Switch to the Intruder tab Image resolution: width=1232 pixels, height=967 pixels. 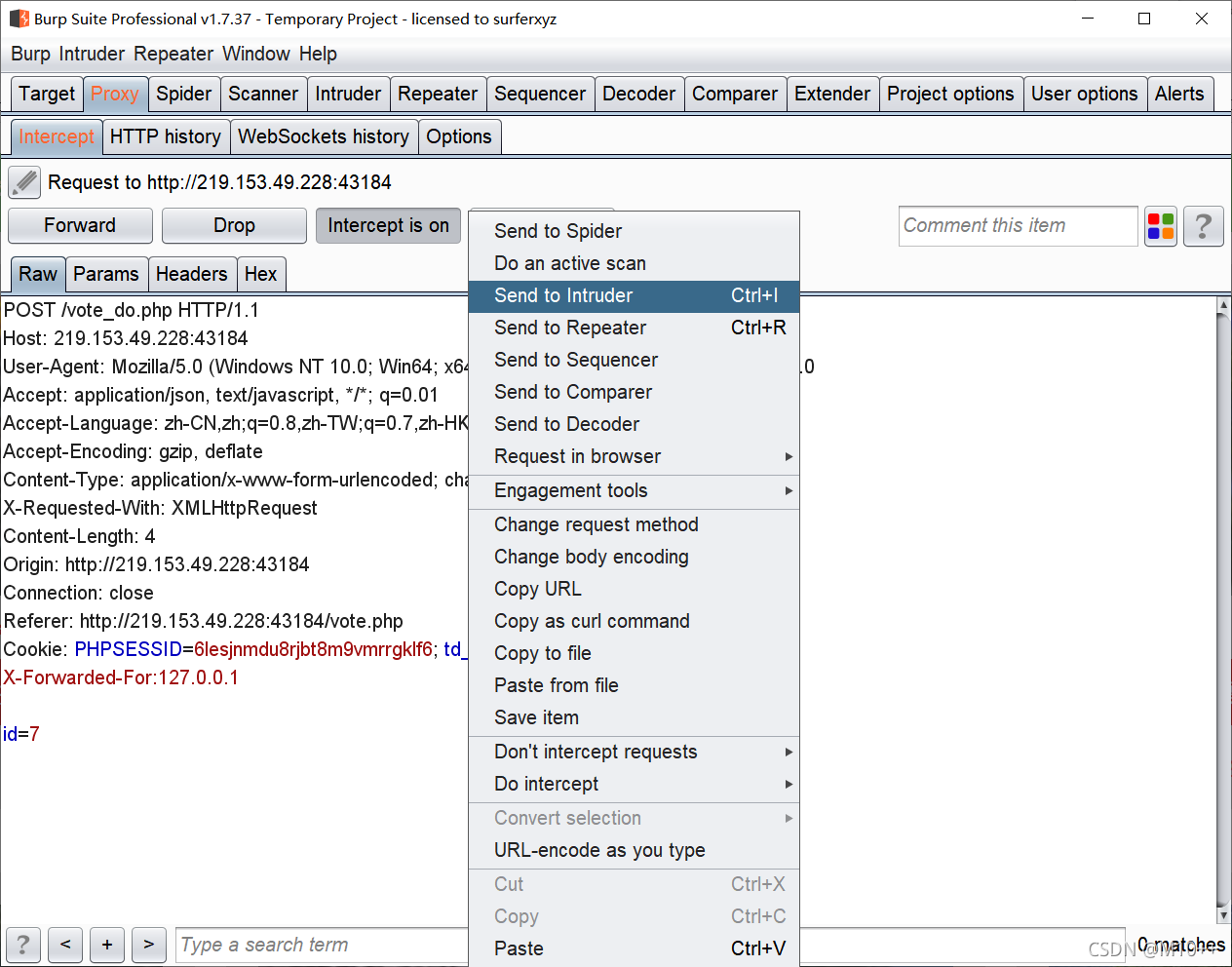(x=348, y=94)
